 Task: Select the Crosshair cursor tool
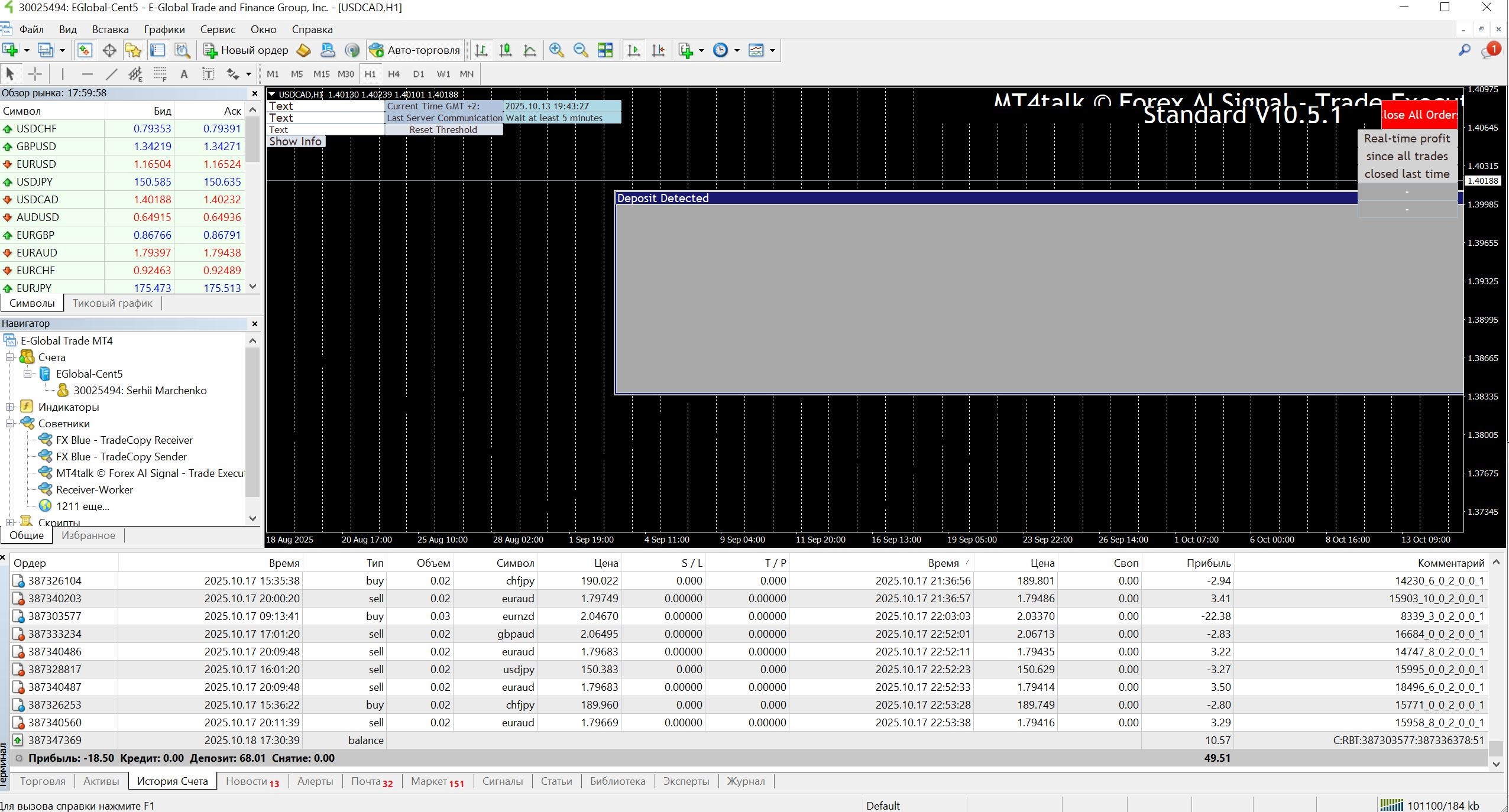pyautogui.click(x=35, y=74)
